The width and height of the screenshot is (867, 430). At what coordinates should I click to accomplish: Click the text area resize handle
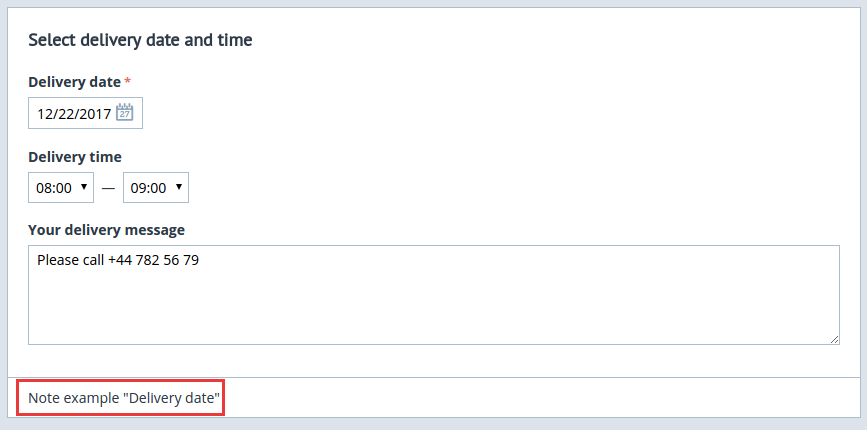click(834, 339)
